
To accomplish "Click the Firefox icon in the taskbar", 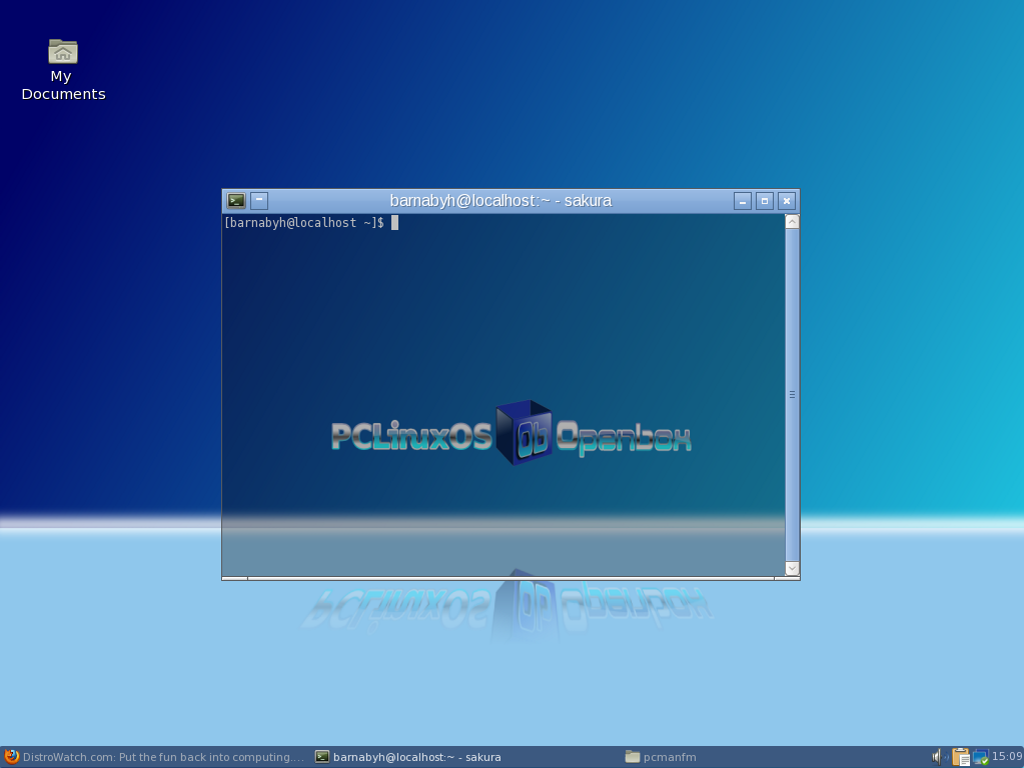I will 11,757.
